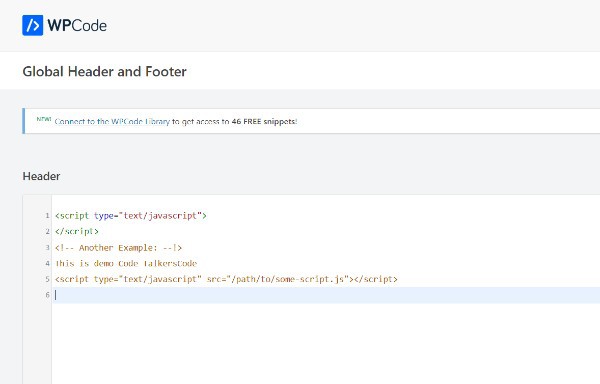Viewport: 600px width, 384px height.
Task: Click the closing script tag on line 2
Action: (77, 231)
